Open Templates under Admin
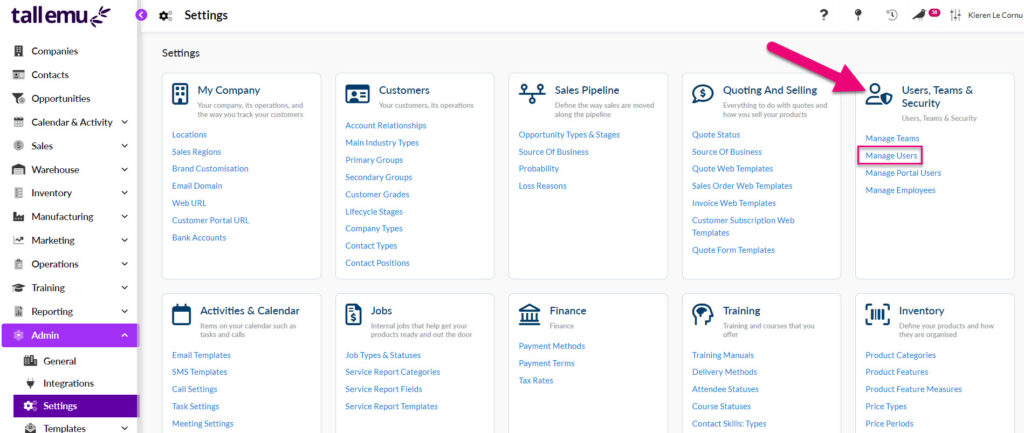 65,428
